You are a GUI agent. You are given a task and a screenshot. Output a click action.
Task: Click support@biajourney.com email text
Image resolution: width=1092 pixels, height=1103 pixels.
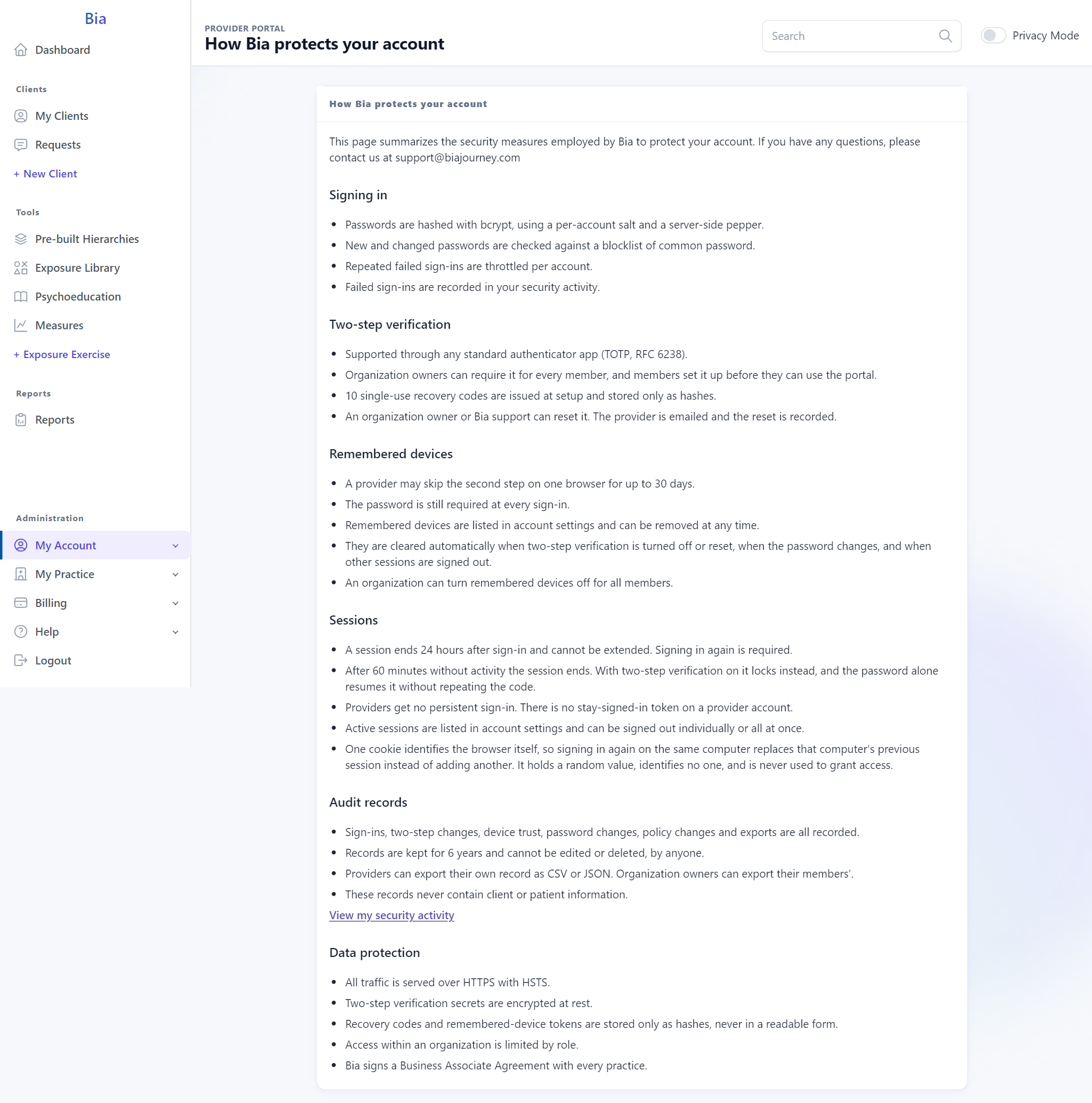[457, 158]
